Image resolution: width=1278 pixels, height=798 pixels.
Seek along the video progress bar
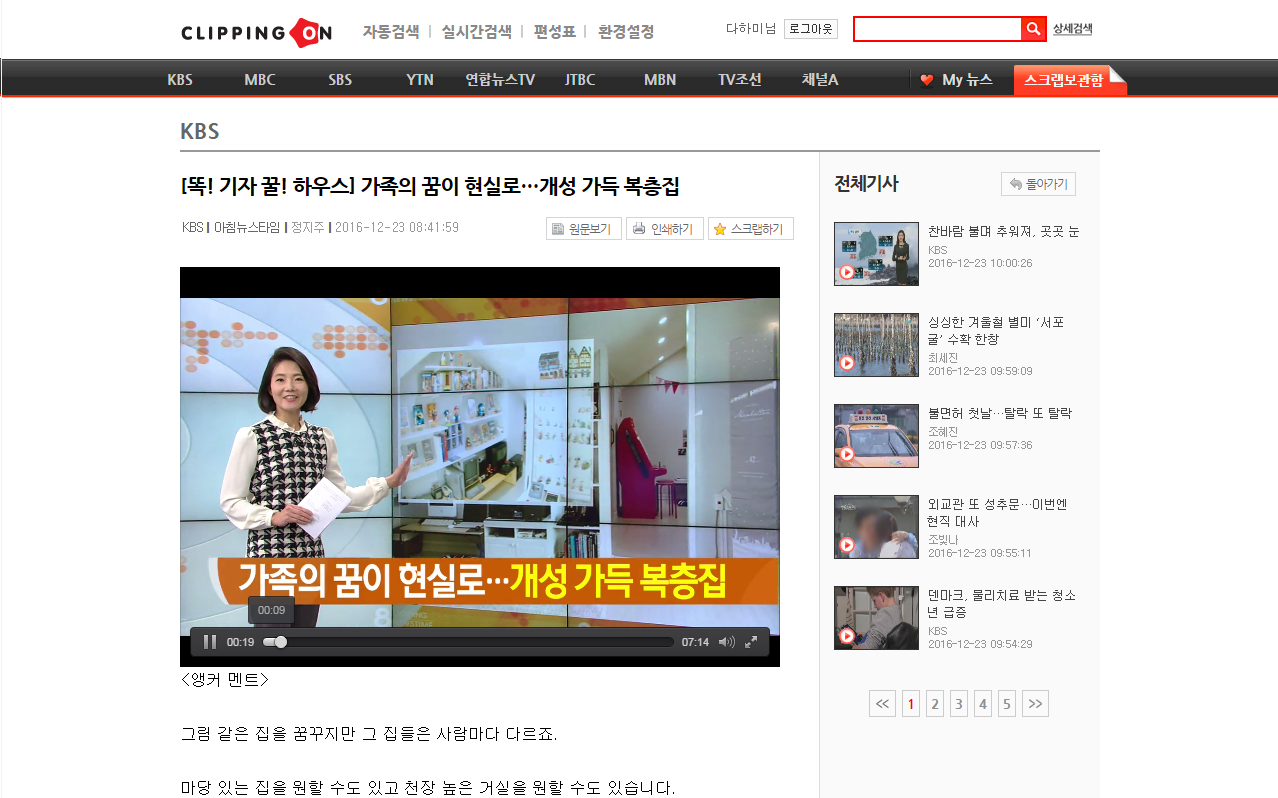(x=470, y=642)
